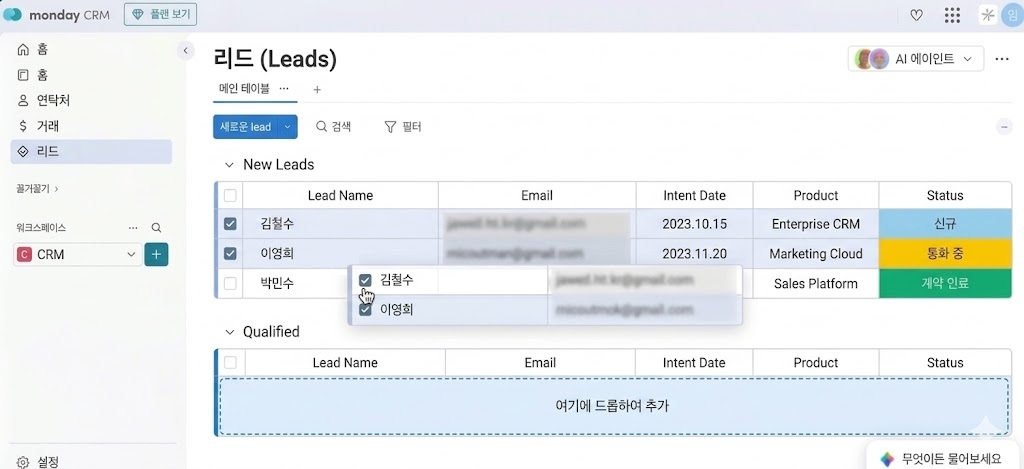Click the workspace search icon
Viewport: 1024px width, 469px height.
coord(156,228)
